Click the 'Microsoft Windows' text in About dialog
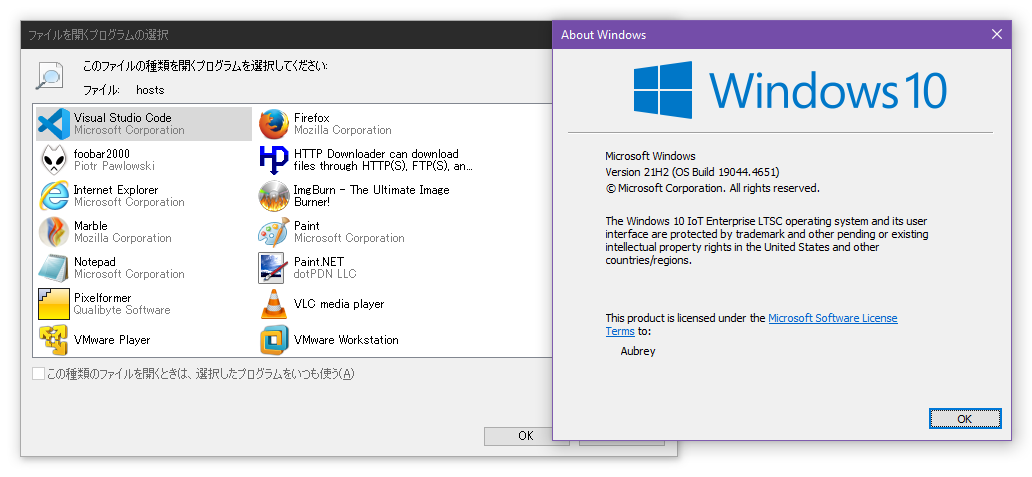Viewport: 1032px width, 477px height. tap(650, 156)
